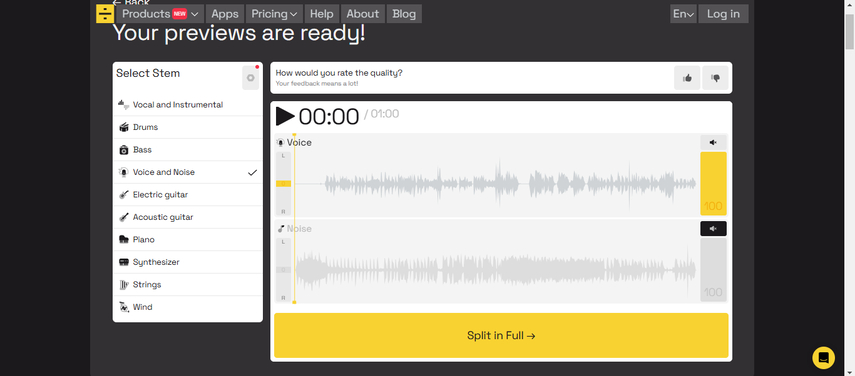
Task: Click the yellow LALAL.AI logo icon
Action: (x=105, y=14)
